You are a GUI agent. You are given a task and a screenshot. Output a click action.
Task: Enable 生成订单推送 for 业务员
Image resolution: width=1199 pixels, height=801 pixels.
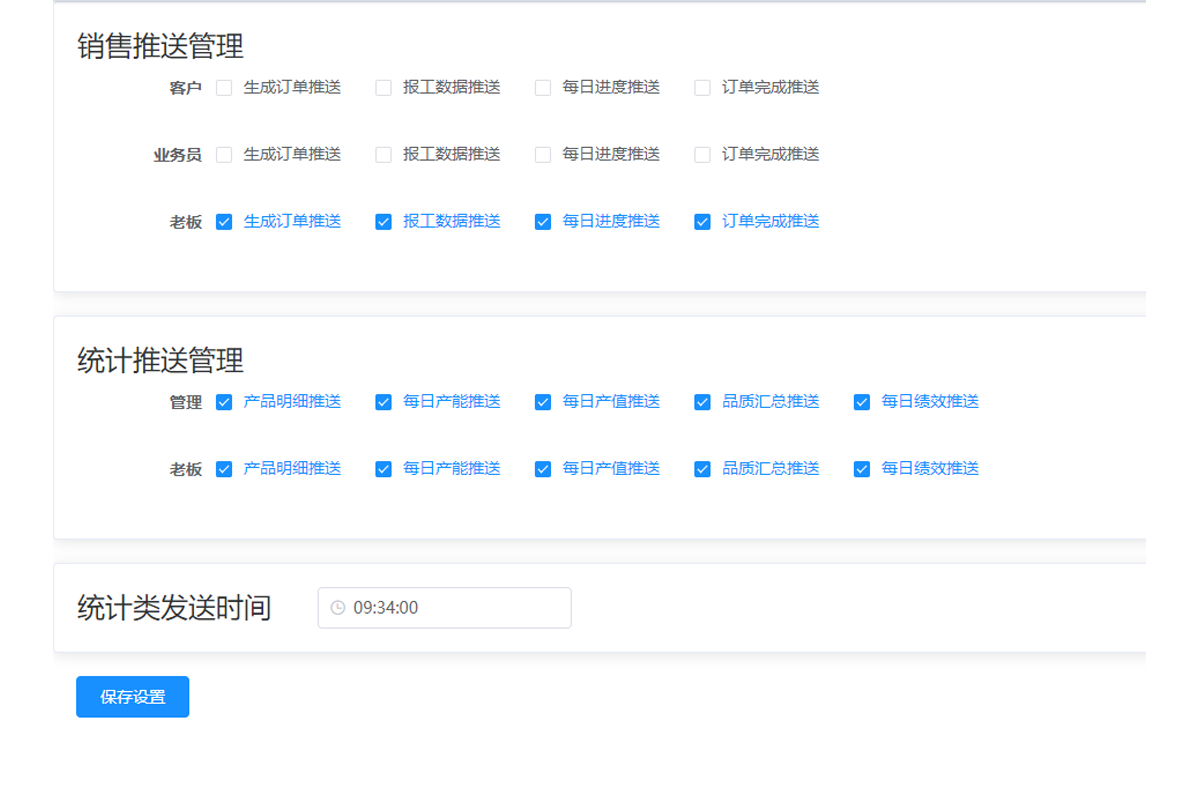click(224, 155)
